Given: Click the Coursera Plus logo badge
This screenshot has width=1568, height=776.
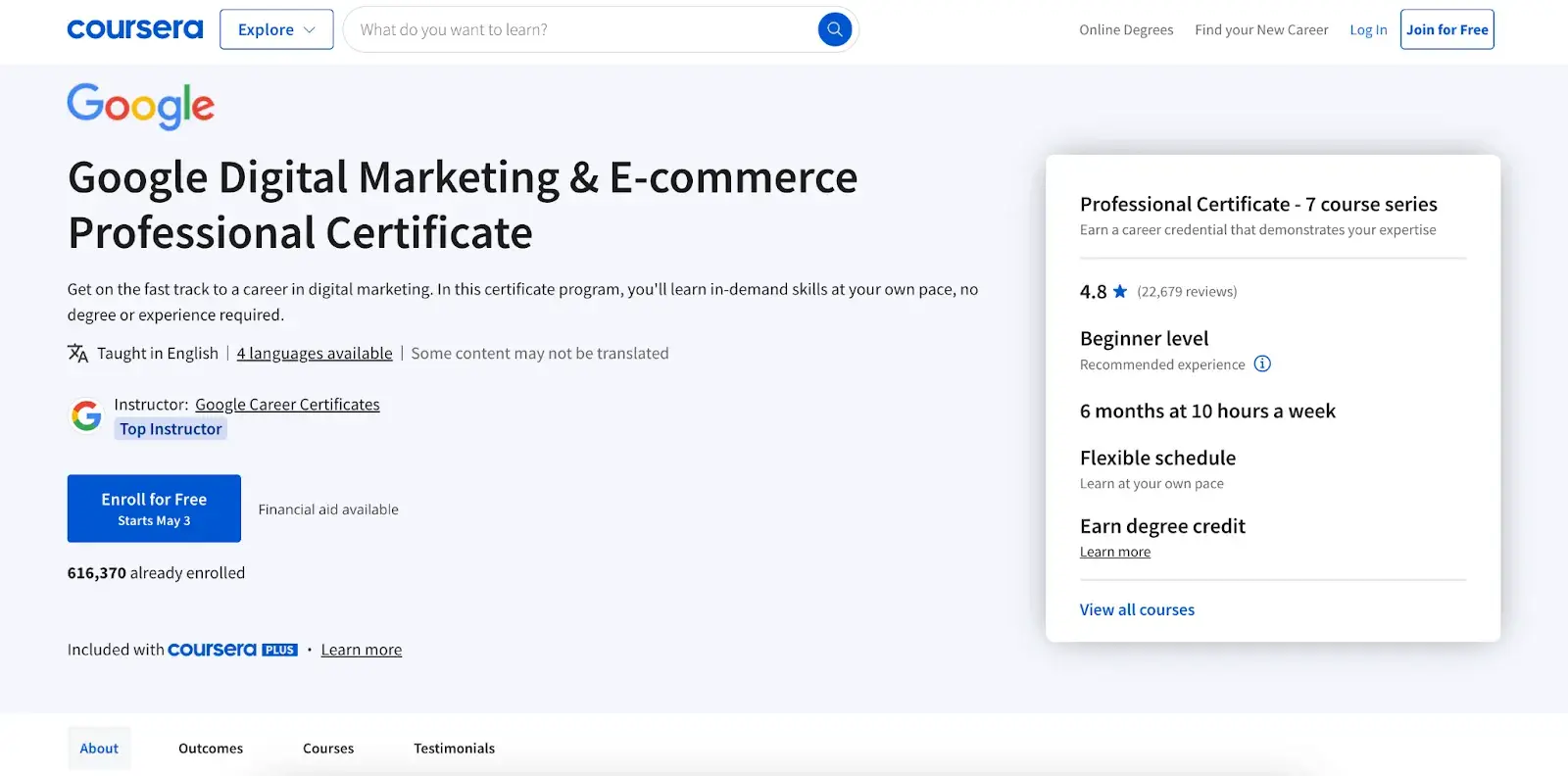Looking at the screenshot, I should [232, 650].
